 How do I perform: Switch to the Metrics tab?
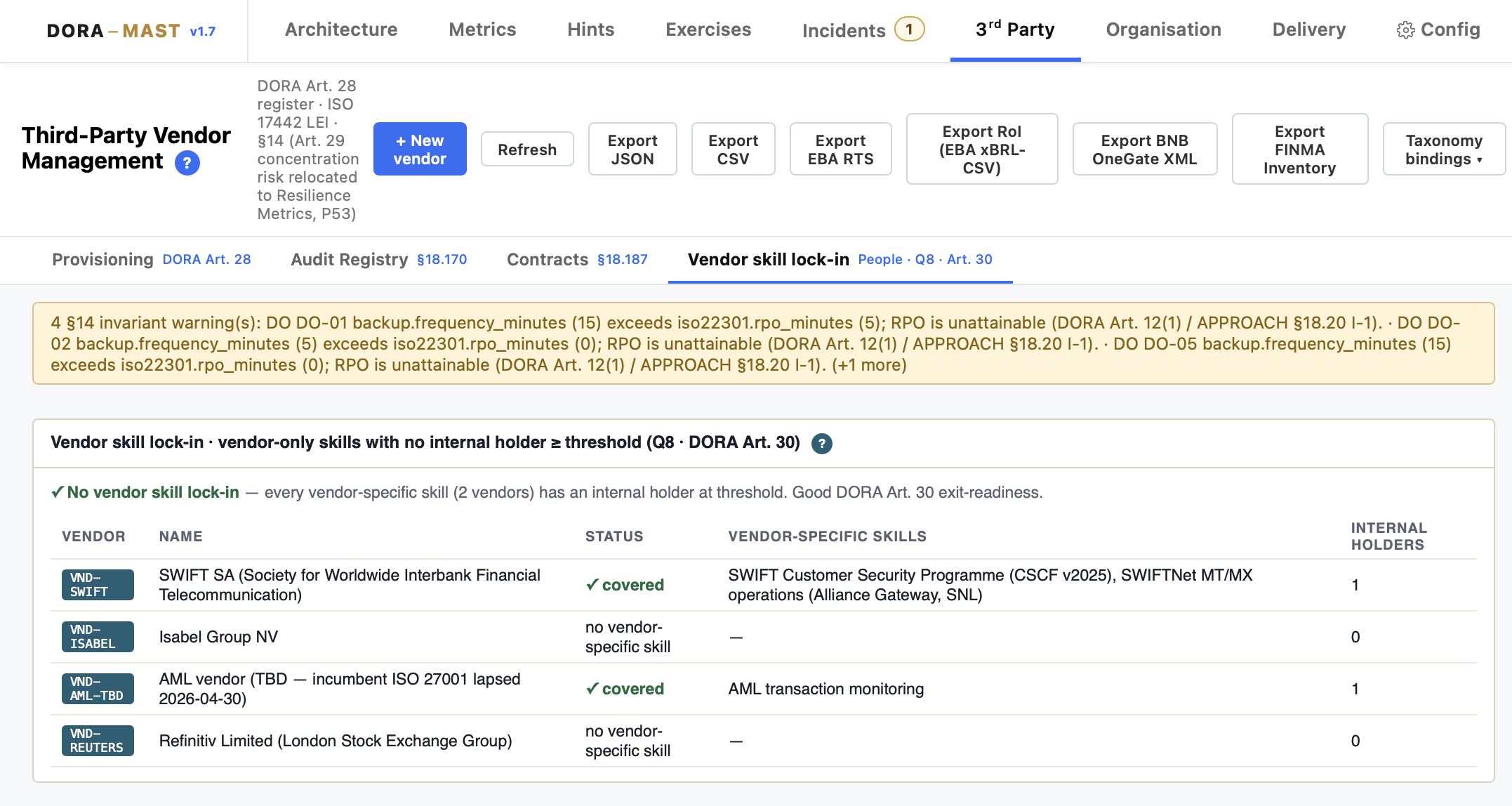pos(482,29)
